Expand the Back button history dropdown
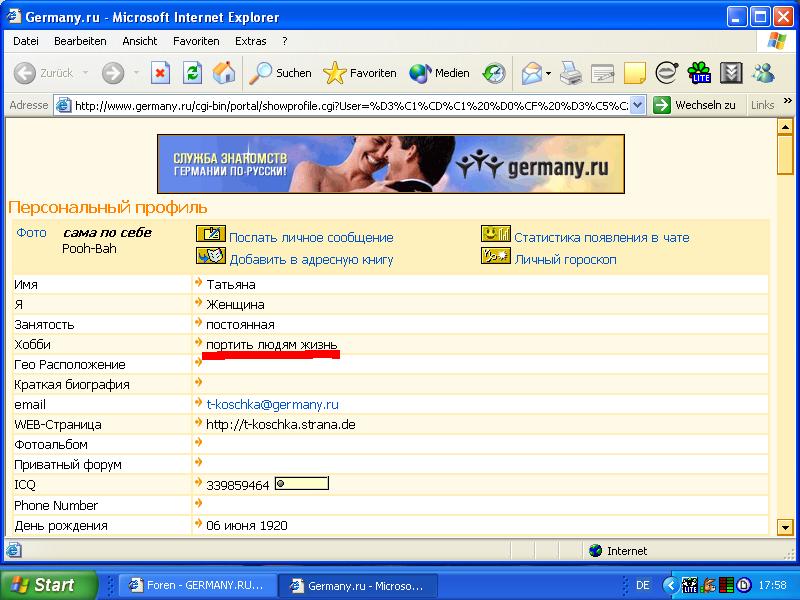 click(85, 73)
